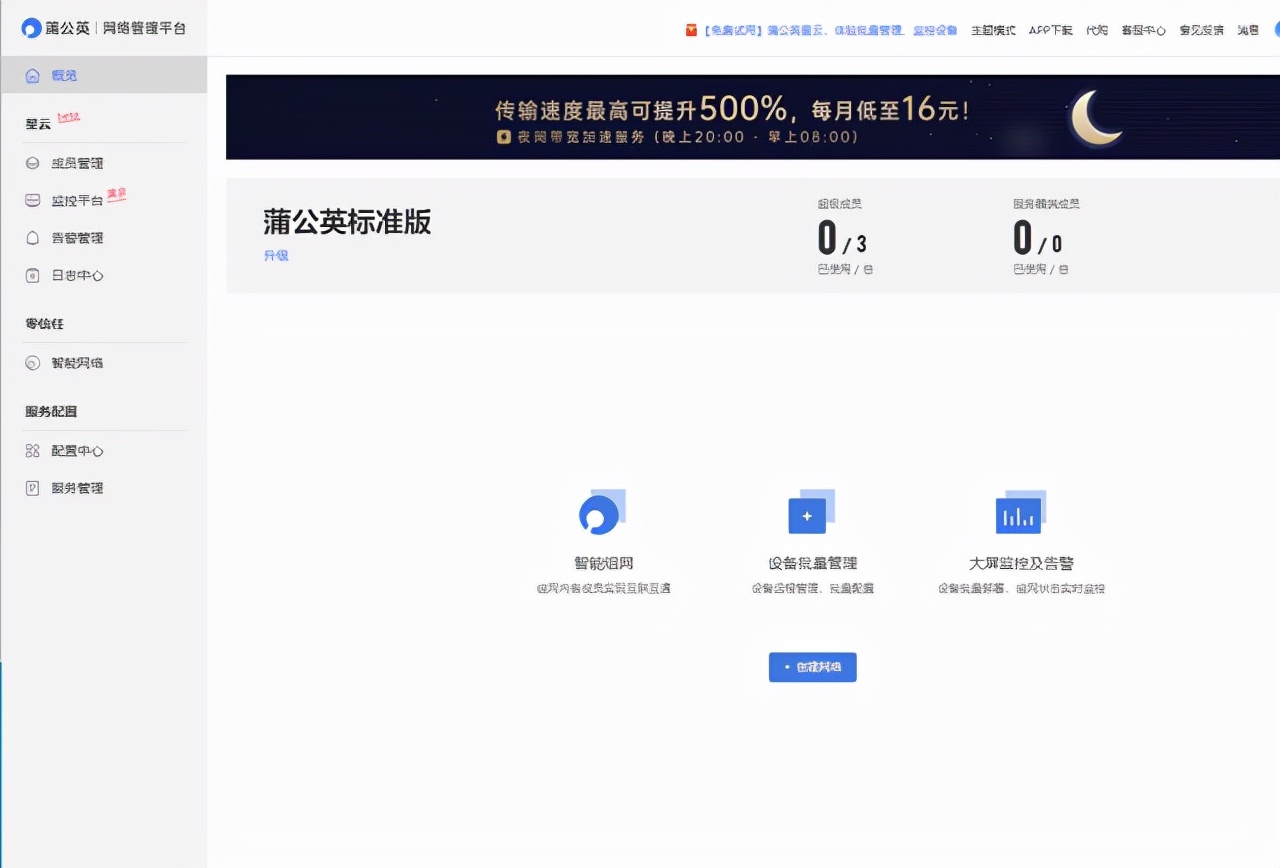Enter the 日志中心 log center
Image resolution: width=1280 pixels, height=868 pixels.
[78, 275]
